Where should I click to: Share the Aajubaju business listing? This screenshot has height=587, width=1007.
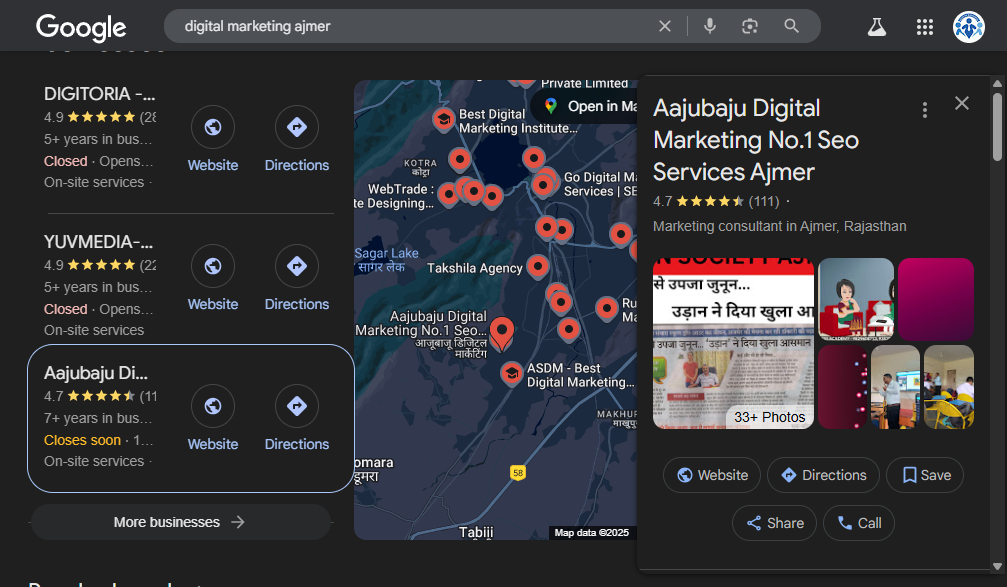coord(774,523)
